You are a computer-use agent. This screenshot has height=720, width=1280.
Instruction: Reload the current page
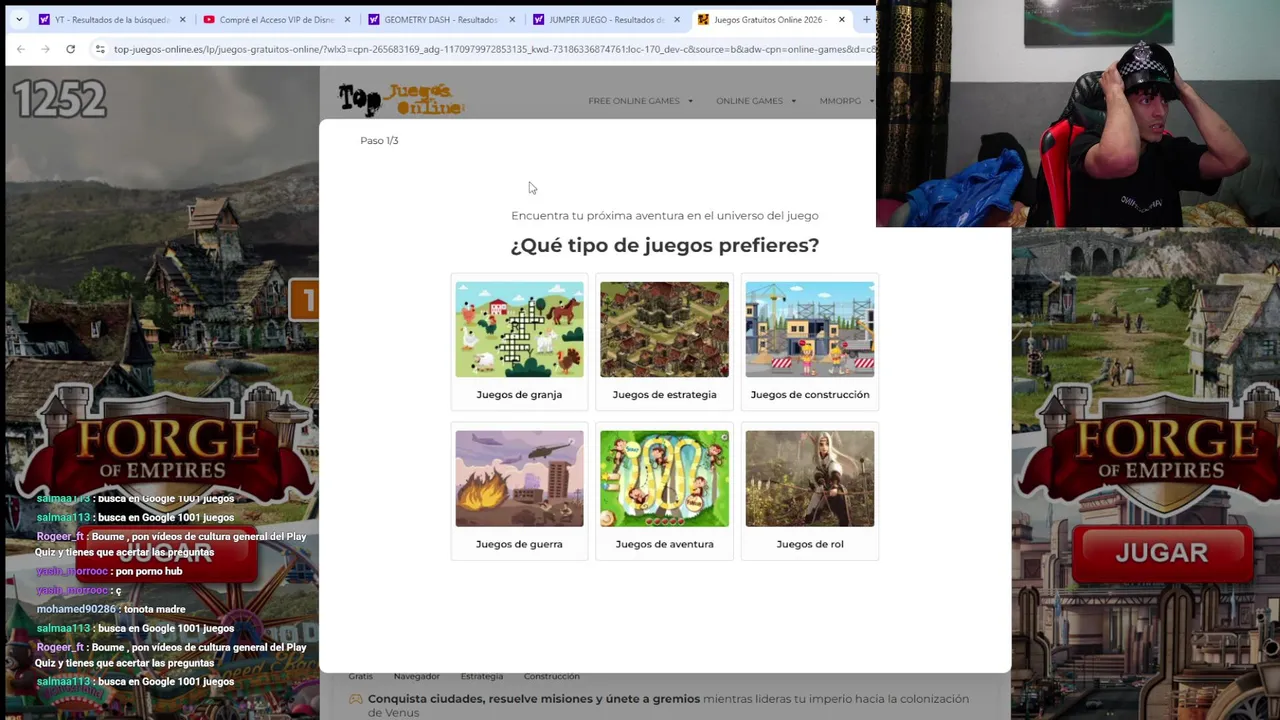(x=70, y=49)
